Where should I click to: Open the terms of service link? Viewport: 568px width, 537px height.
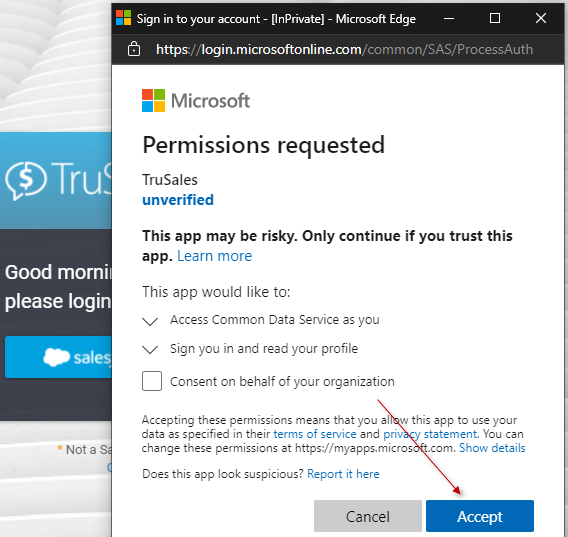click(315, 434)
